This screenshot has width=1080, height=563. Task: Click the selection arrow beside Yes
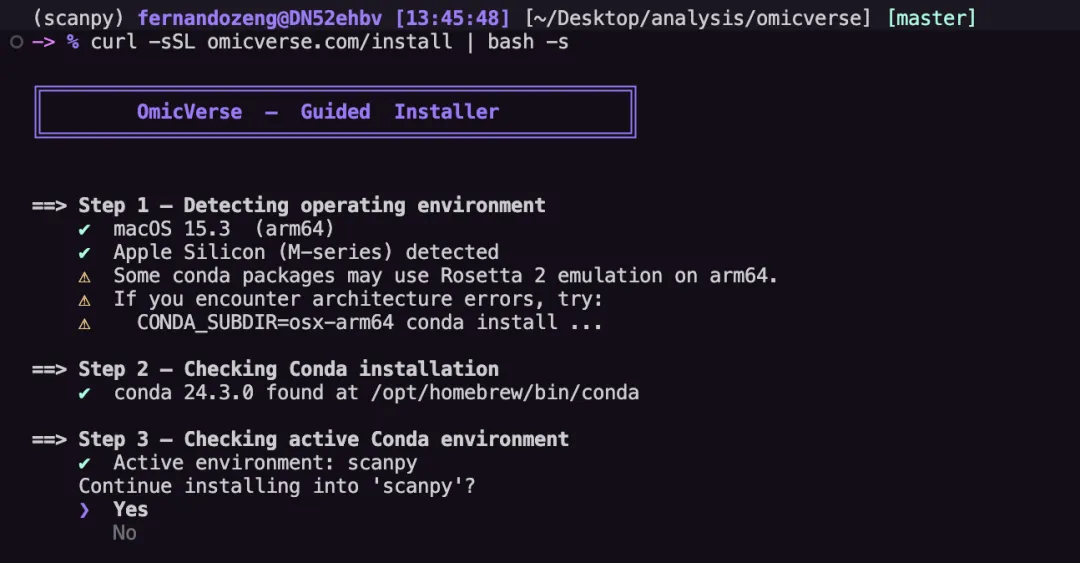(x=85, y=510)
